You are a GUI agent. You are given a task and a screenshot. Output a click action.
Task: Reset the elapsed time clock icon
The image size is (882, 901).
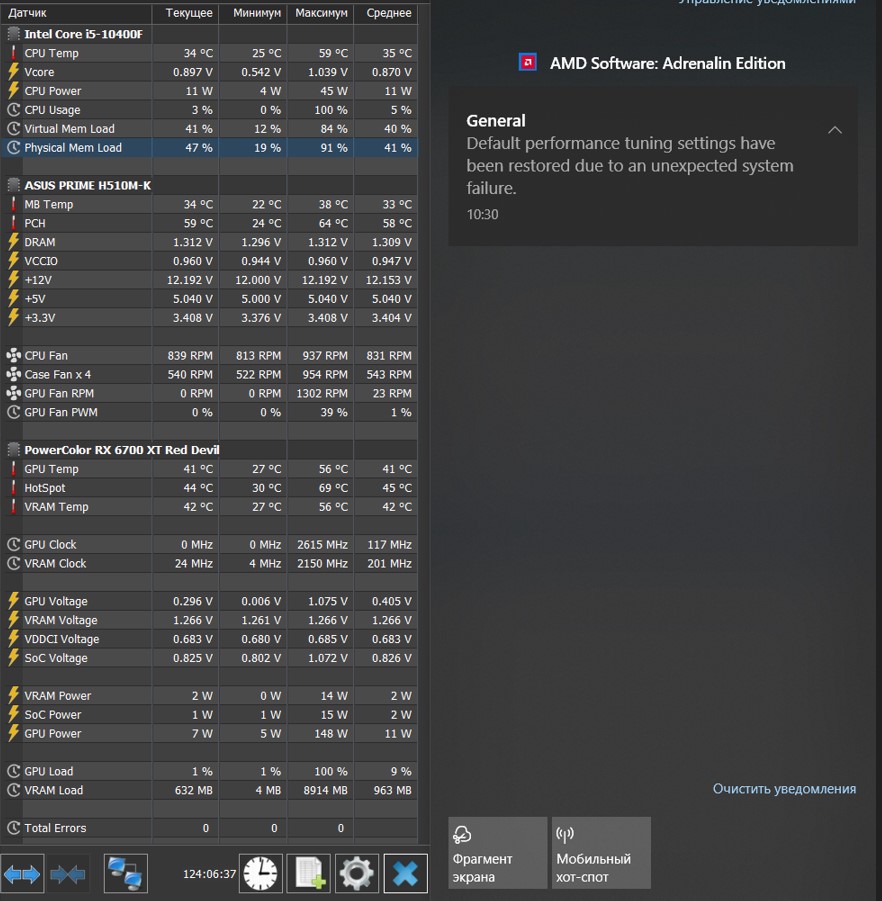(x=261, y=874)
